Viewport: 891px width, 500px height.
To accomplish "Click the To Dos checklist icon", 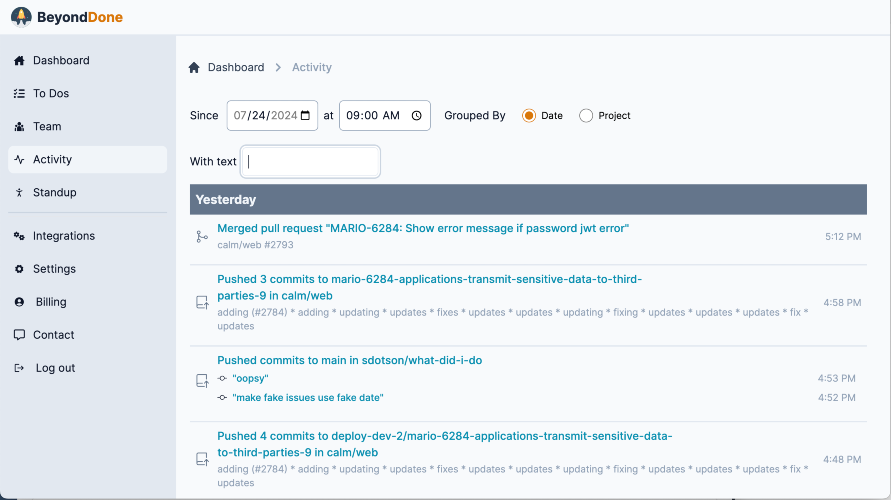I will coord(19,94).
